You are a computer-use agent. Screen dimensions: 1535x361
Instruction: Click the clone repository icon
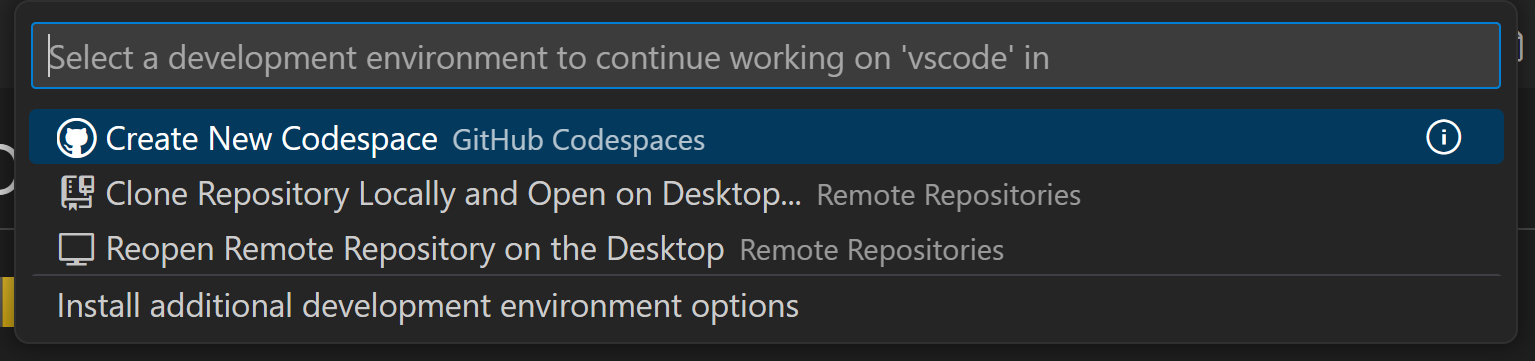click(x=77, y=194)
